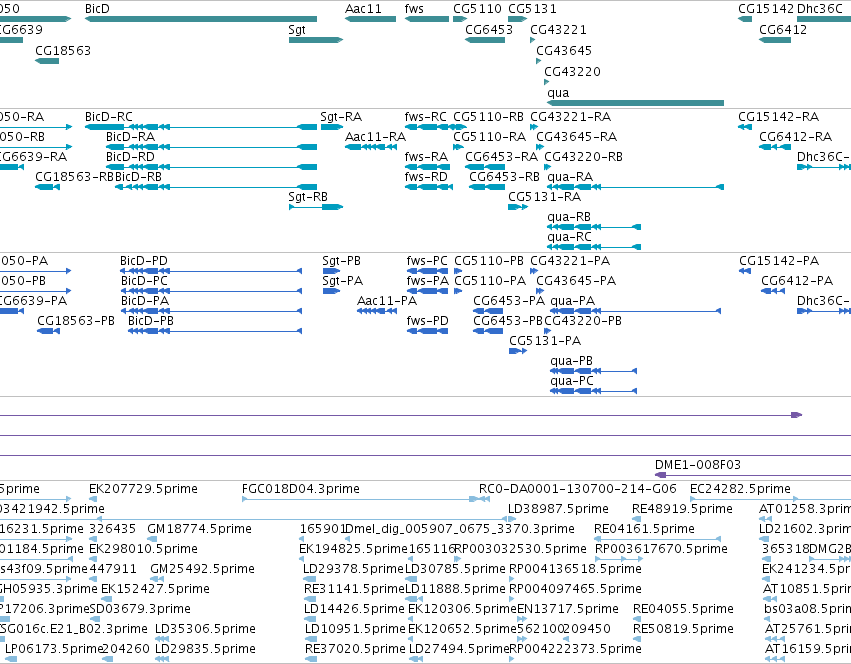This screenshot has width=851, height=664.
Task: Select the CG6412-RA transcript label
Action: coord(796,137)
